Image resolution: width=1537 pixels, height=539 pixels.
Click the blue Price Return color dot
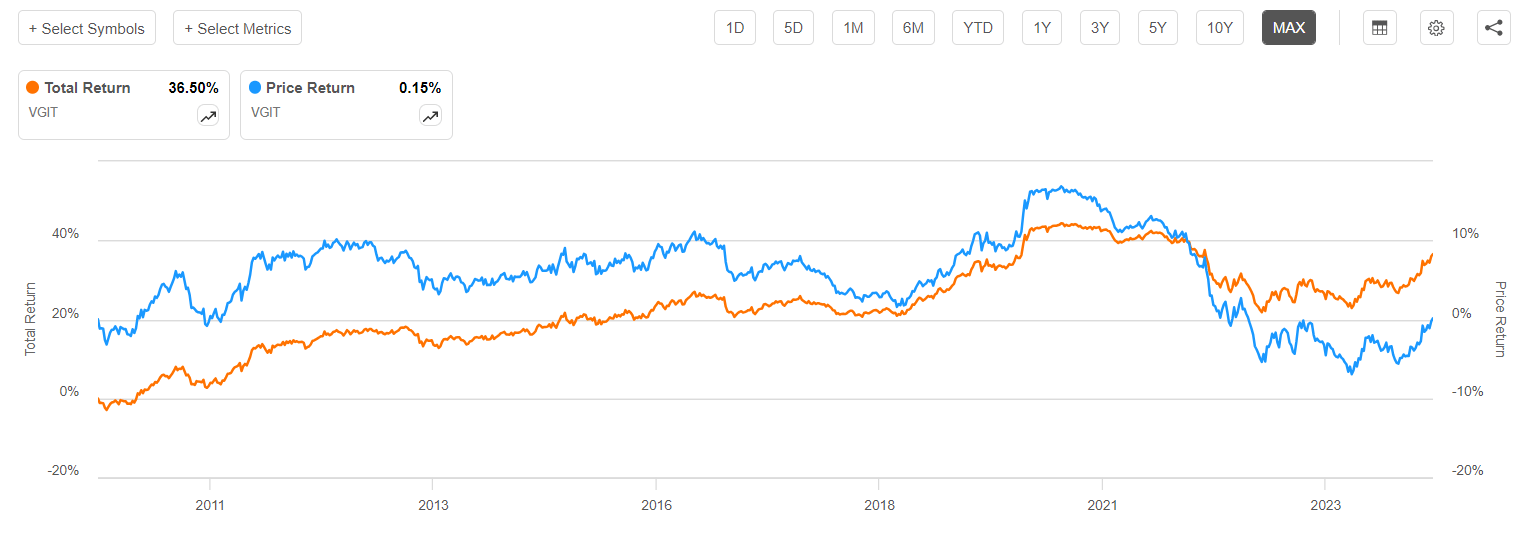256,88
